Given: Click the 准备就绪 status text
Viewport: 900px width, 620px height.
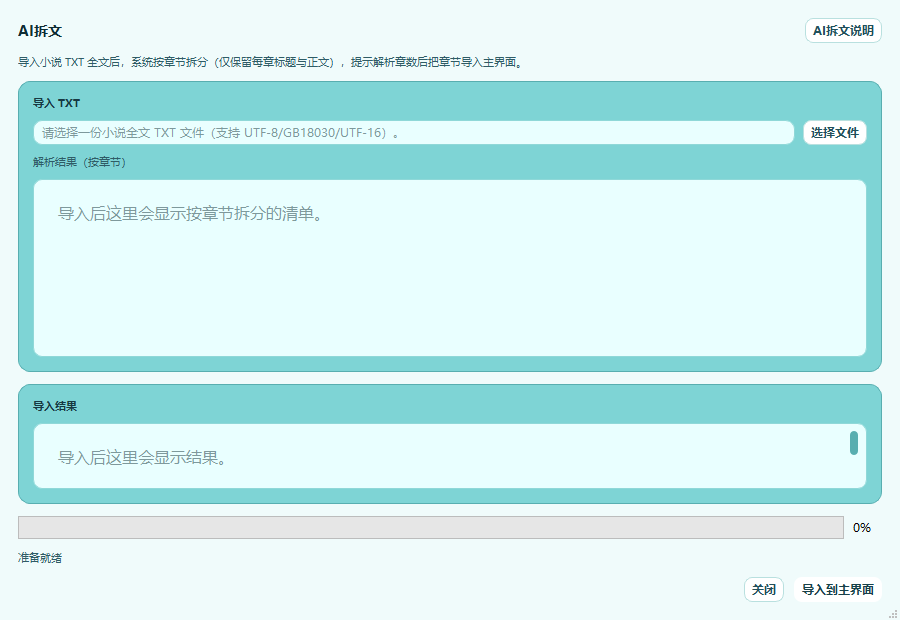Looking at the screenshot, I should pos(40,558).
